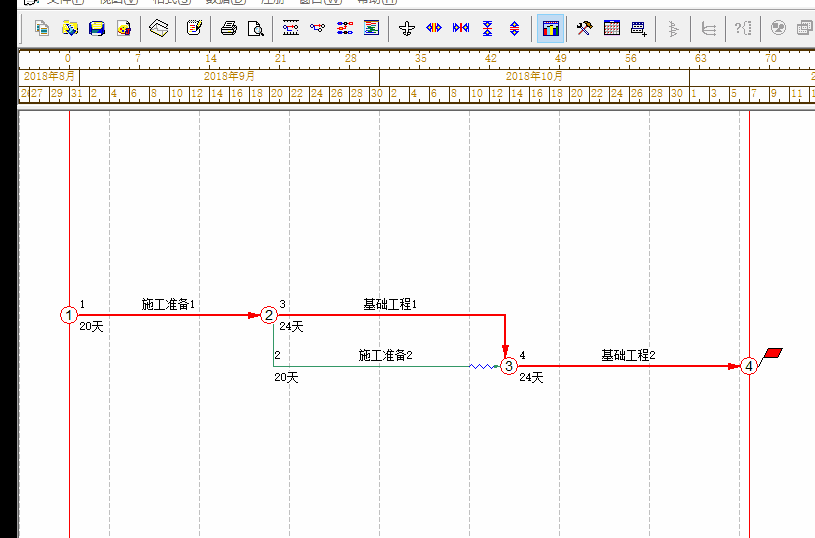
Task: Select node 2 in the network diagram
Action: 269,315
